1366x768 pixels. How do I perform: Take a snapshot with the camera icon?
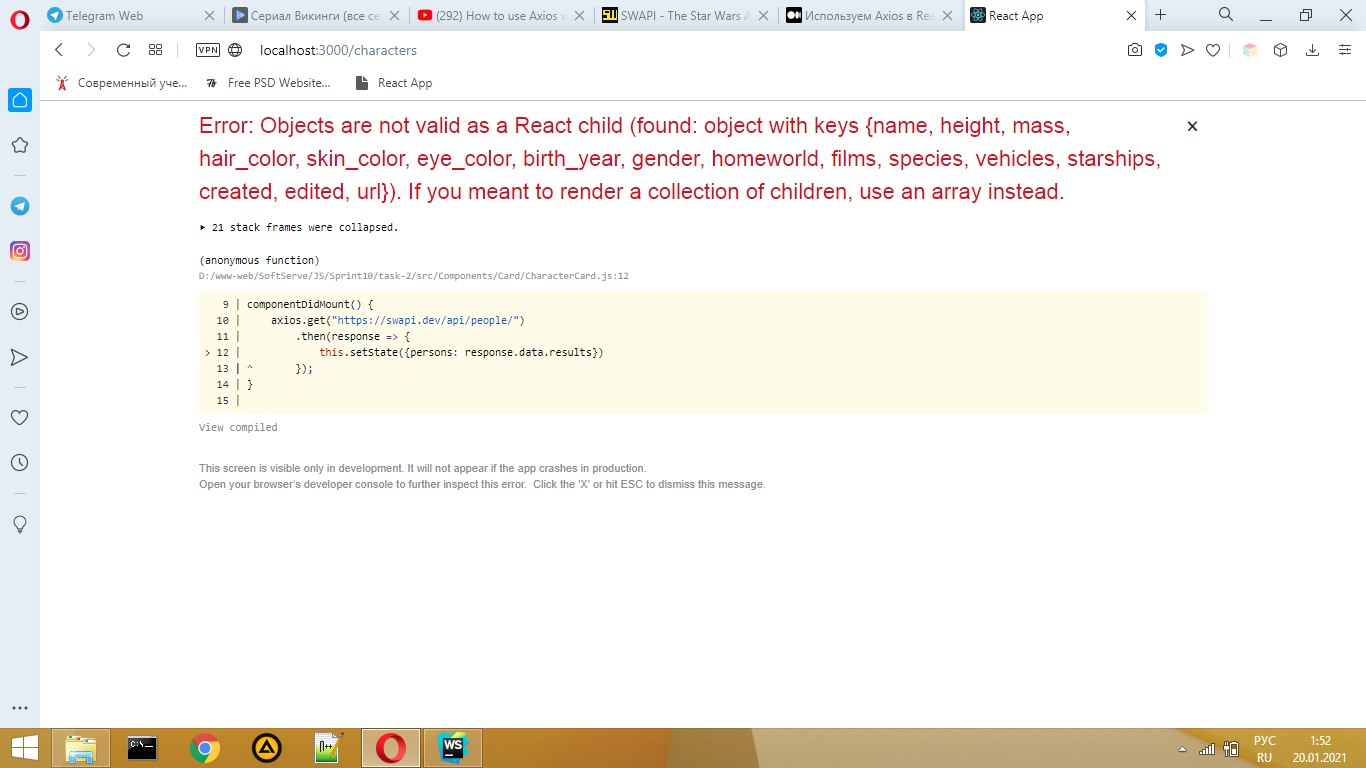point(1135,50)
